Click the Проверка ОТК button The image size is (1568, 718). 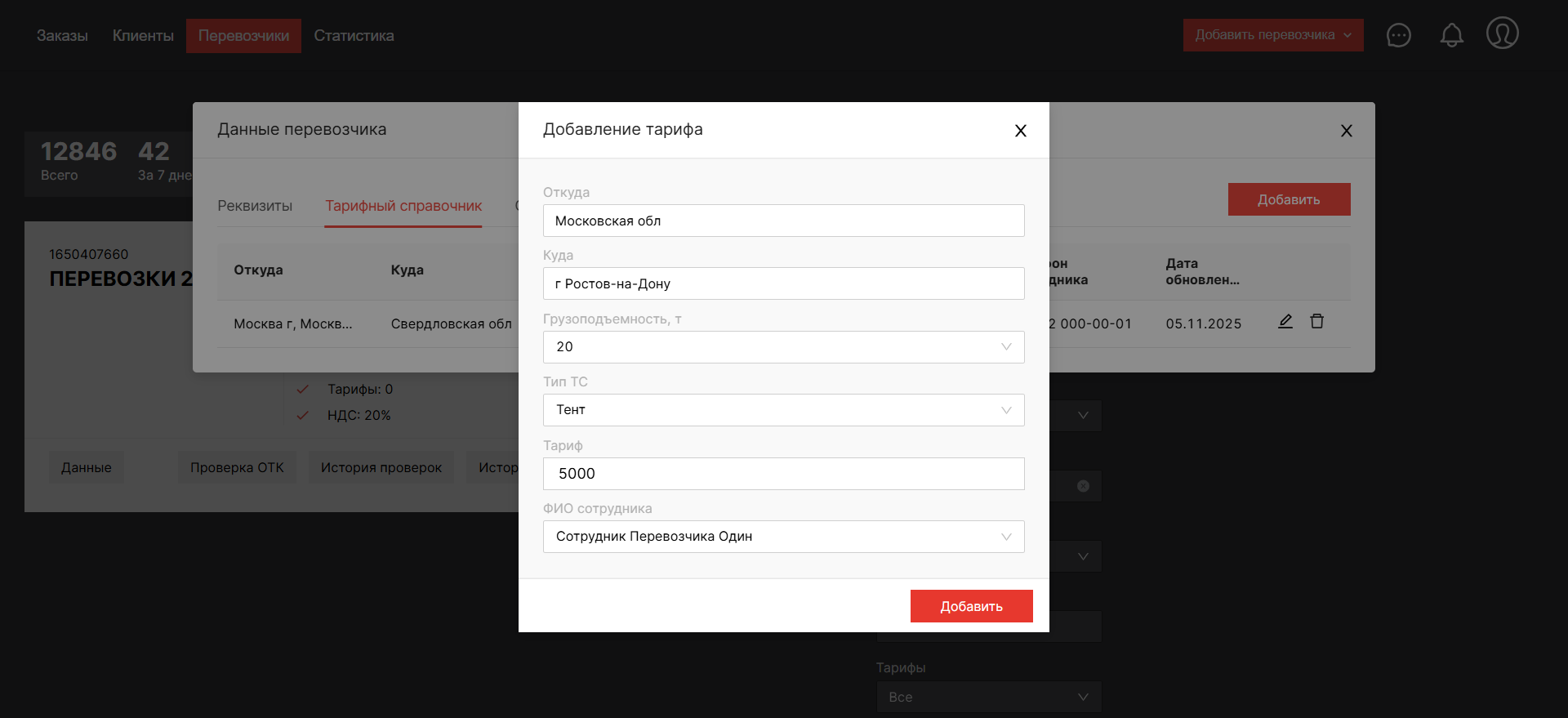pos(237,467)
